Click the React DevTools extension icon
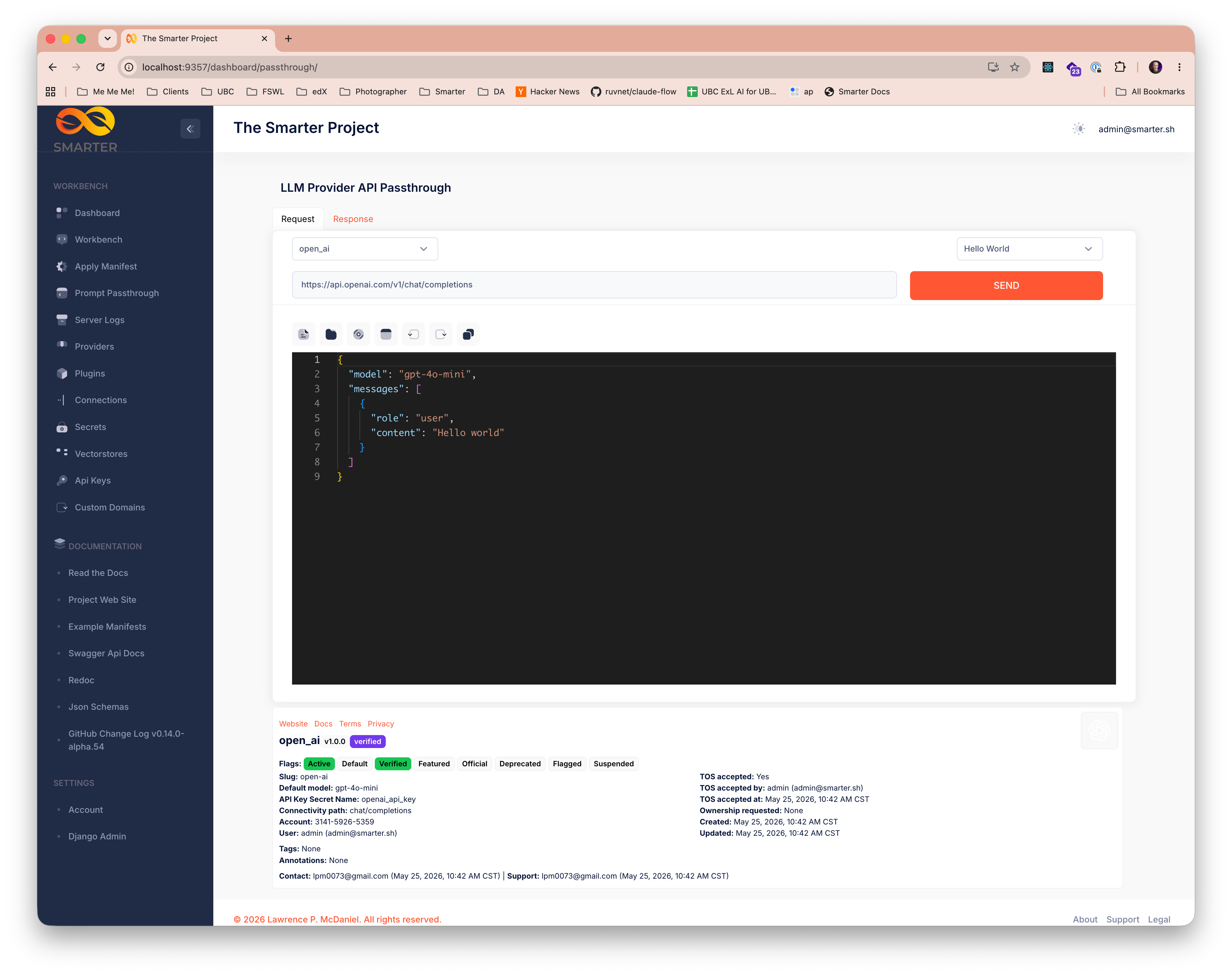The image size is (1232, 975). (1048, 67)
